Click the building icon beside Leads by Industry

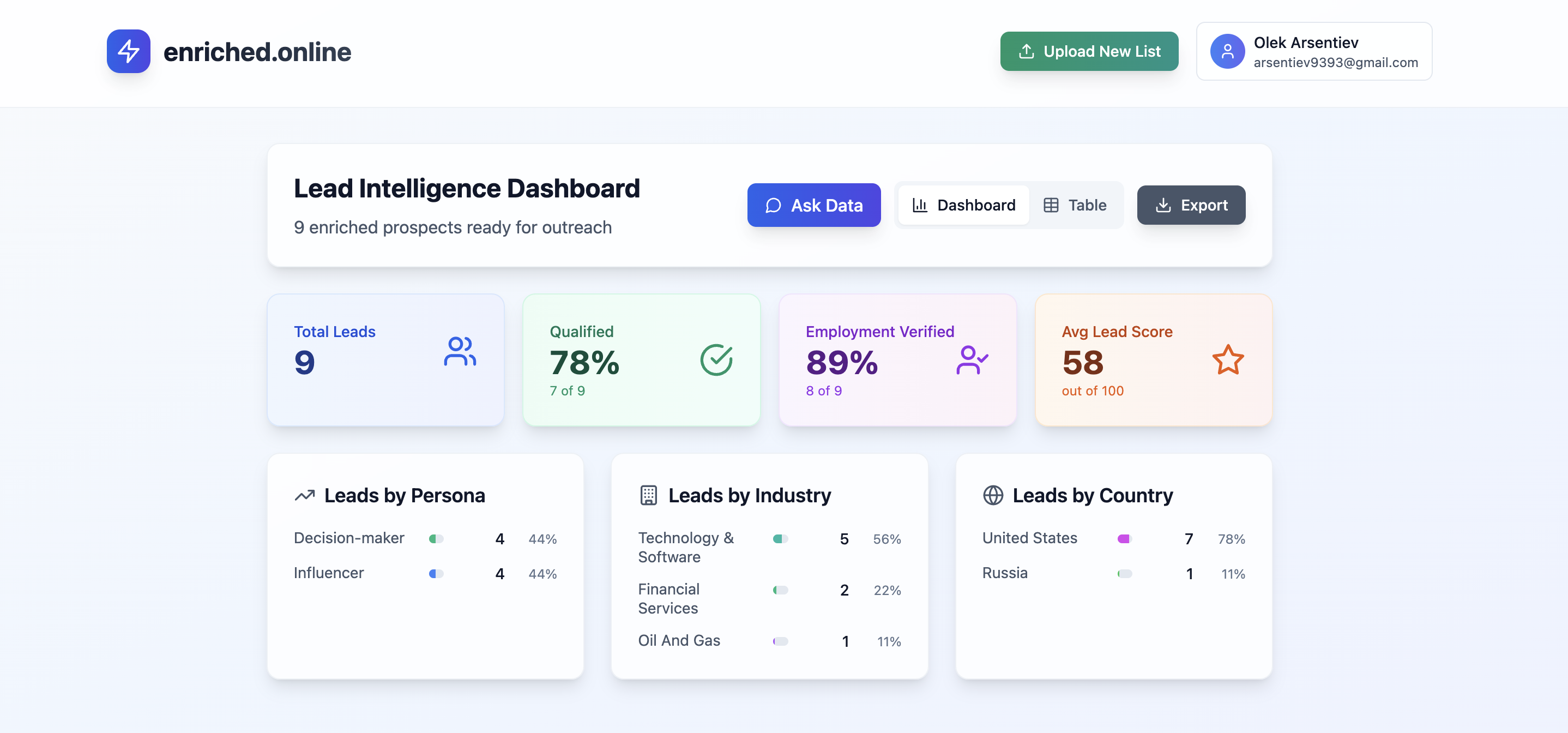[648, 495]
